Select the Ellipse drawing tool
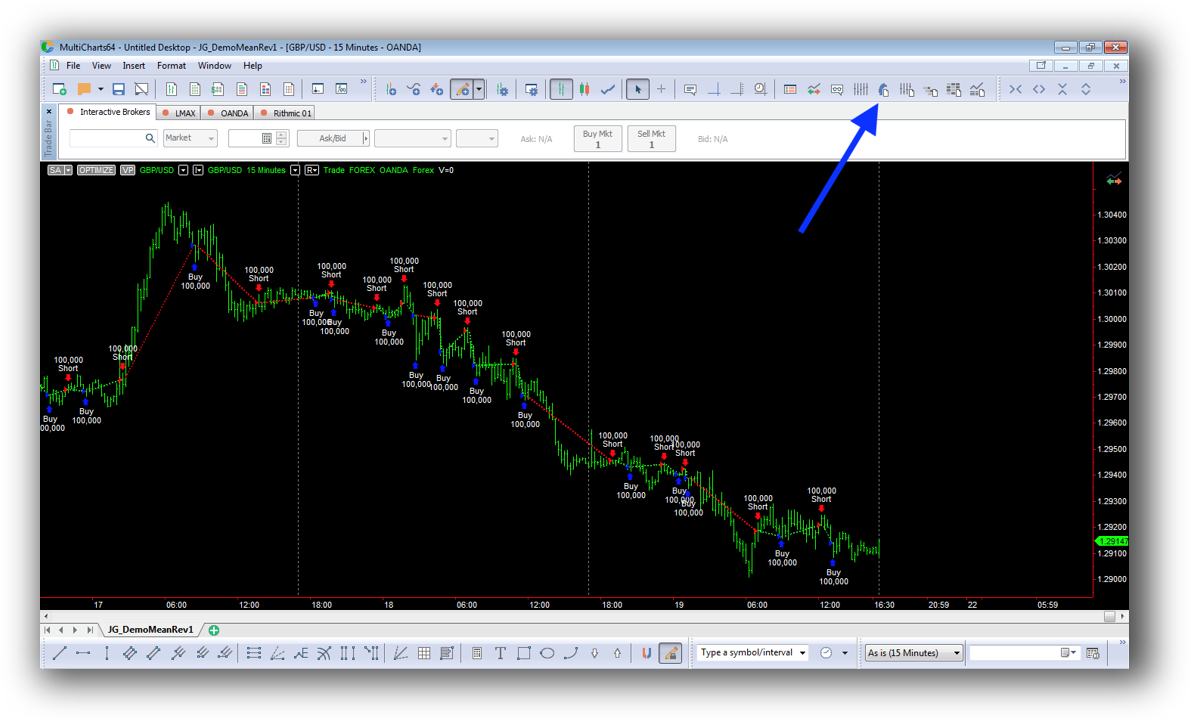Screen dimensions: 1191x722 (x=547, y=653)
